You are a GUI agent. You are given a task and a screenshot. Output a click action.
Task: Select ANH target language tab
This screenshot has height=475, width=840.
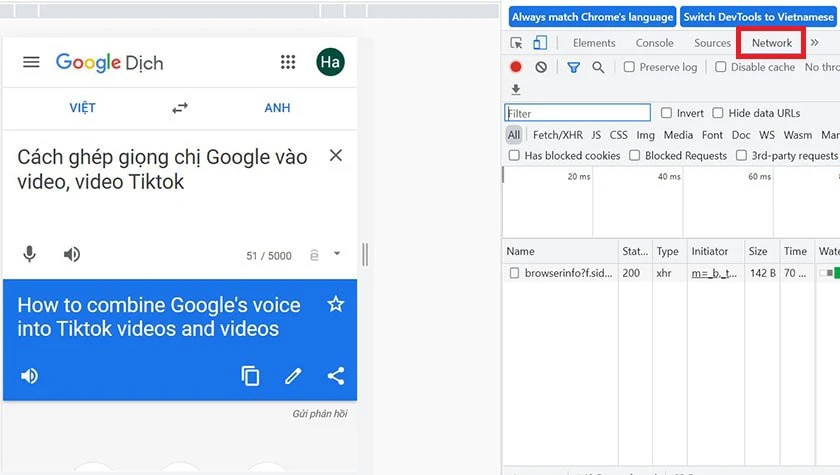pos(277,108)
